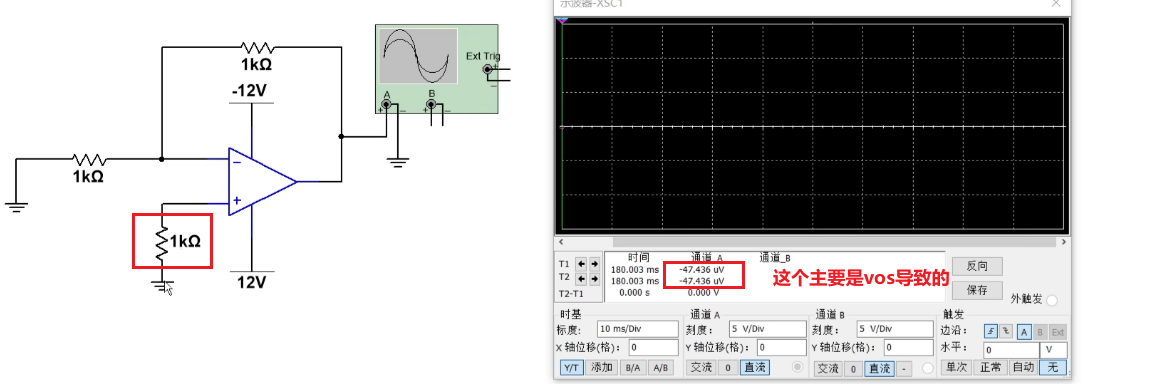
Task: Click left arrow of waveform scrollbar
Action: click(561, 242)
